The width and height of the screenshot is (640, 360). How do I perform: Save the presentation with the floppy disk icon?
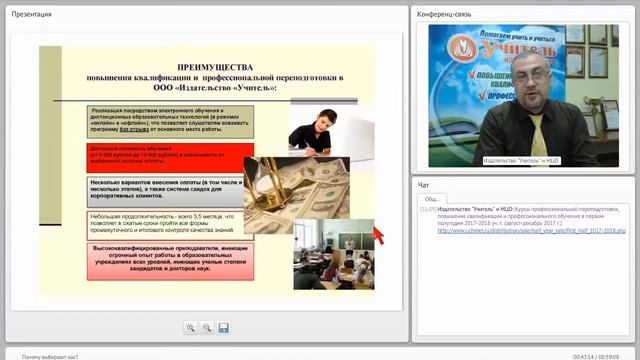pos(223,328)
